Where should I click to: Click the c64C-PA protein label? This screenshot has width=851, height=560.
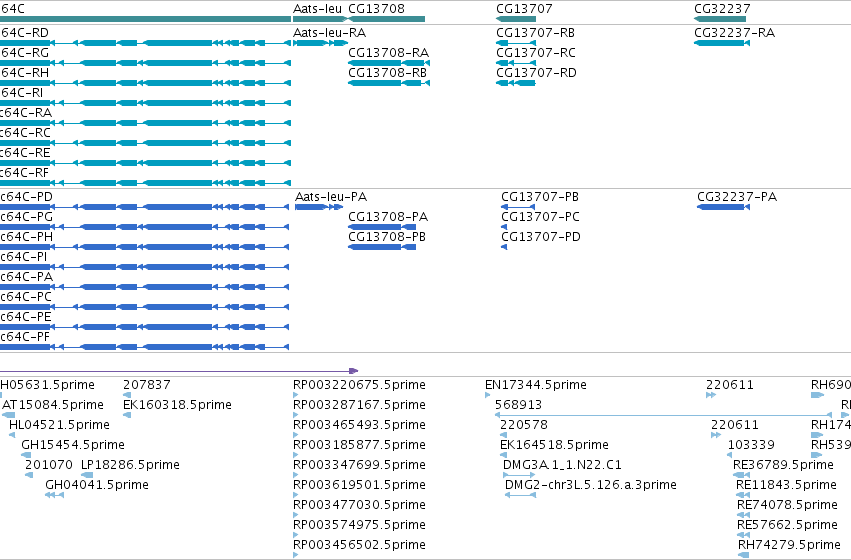(x=27, y=277)
